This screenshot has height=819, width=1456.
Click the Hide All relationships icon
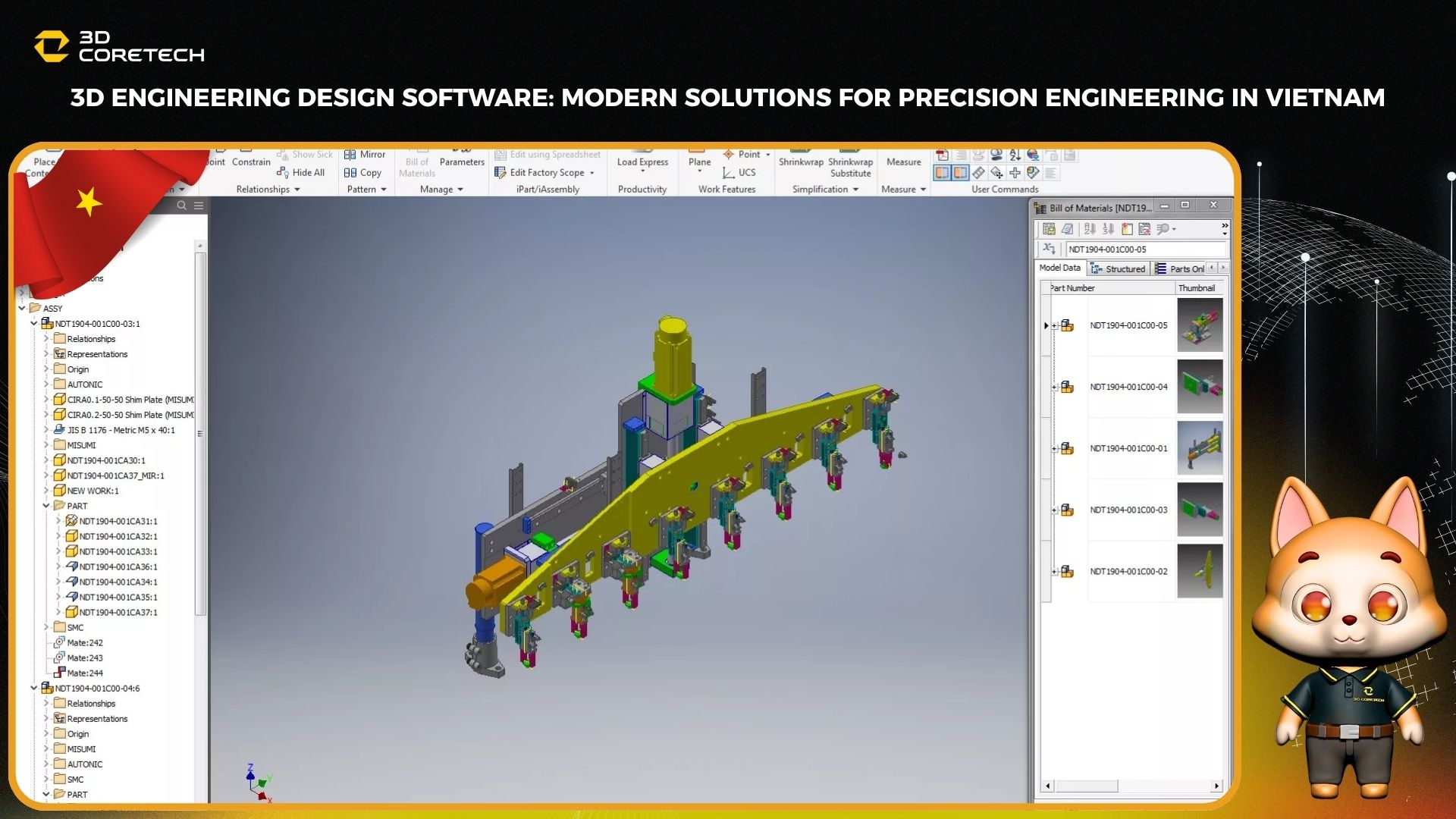tap(283, 173)
